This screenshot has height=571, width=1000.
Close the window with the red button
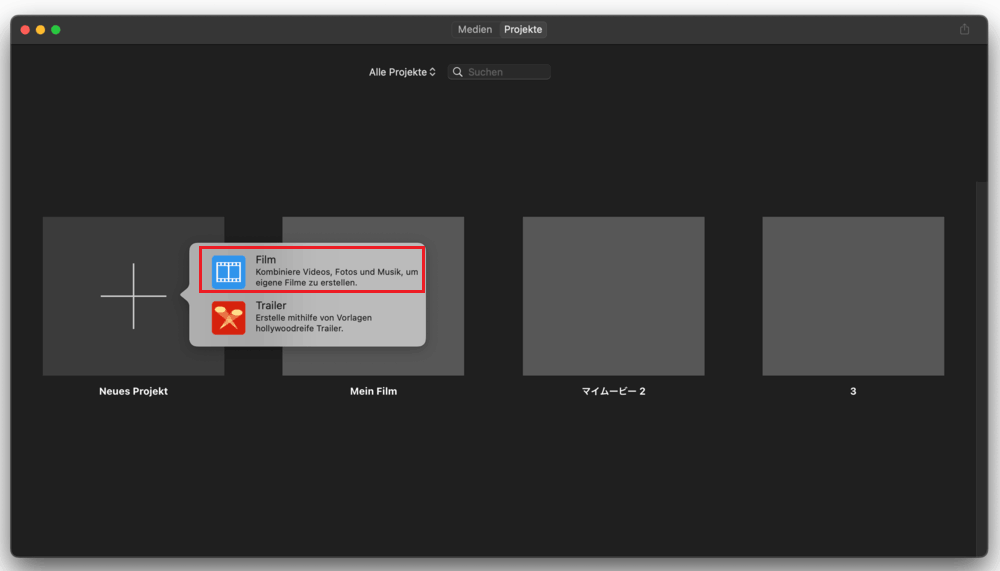[x=25, y=29]
